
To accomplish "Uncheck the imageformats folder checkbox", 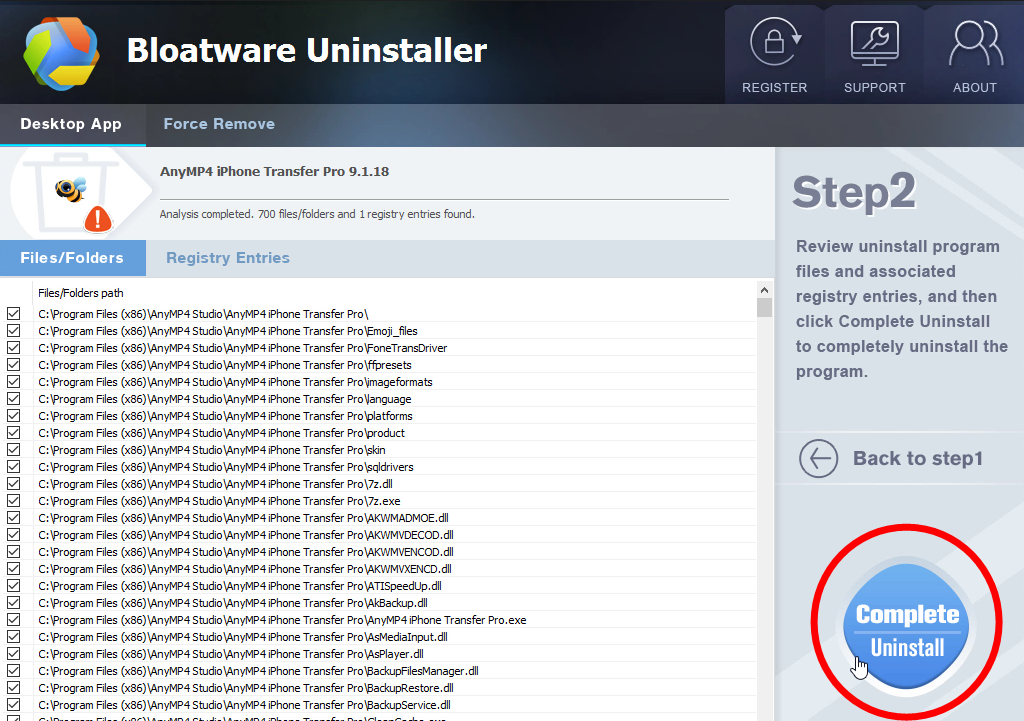I will [13, 382].
